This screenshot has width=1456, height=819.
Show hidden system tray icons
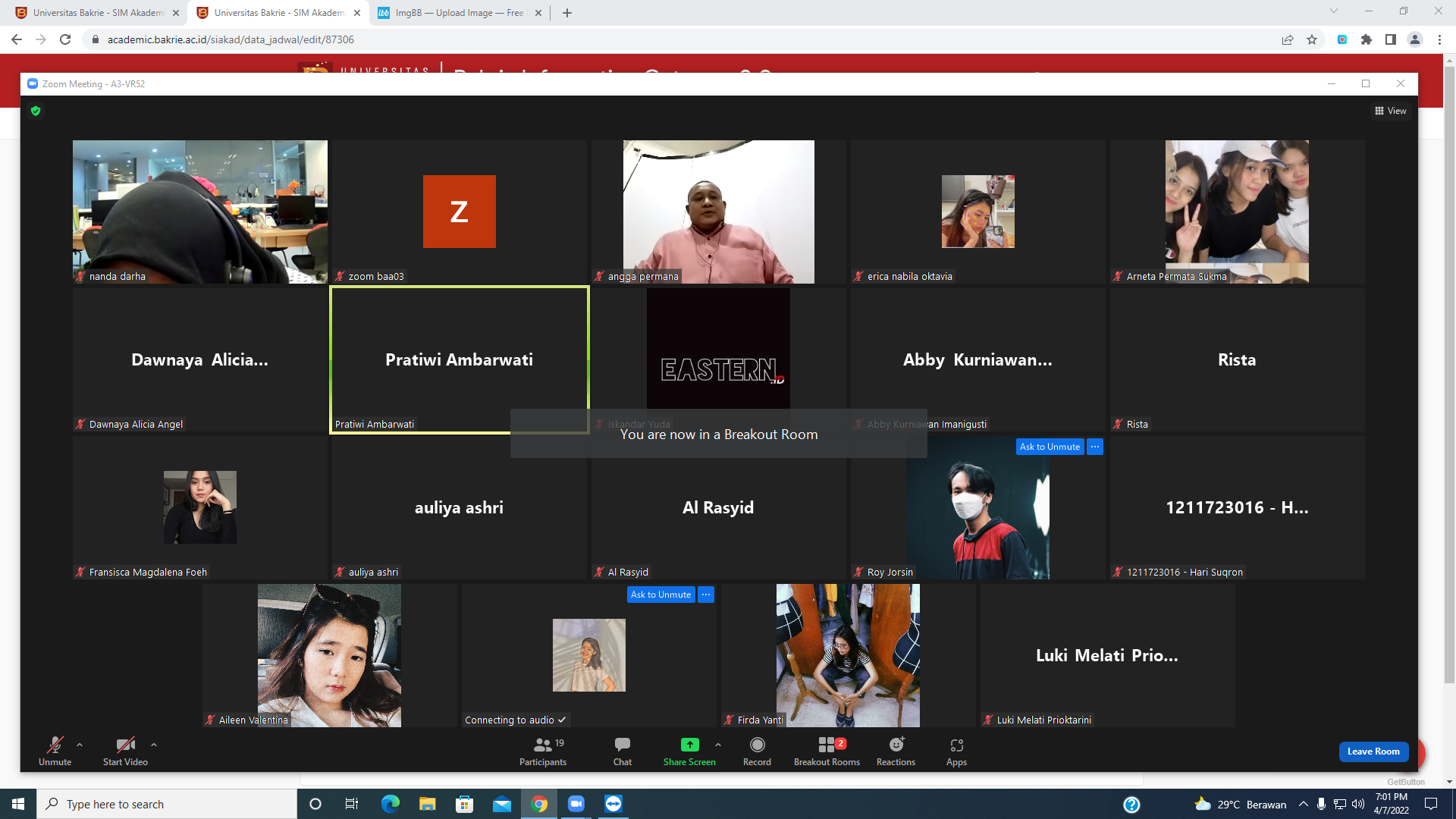point(1304,804)
